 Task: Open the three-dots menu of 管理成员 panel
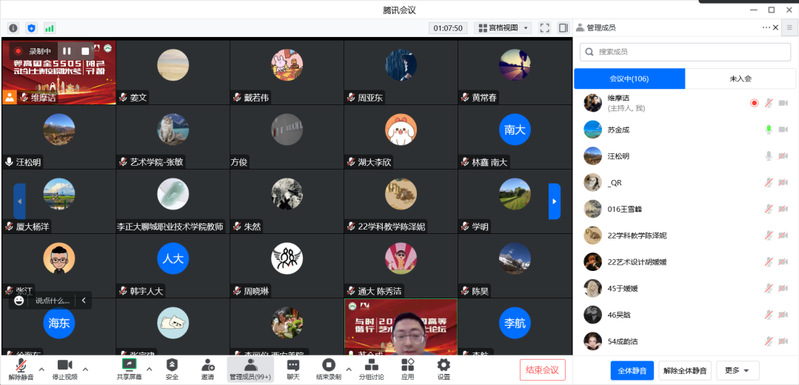tap(766, 28)
